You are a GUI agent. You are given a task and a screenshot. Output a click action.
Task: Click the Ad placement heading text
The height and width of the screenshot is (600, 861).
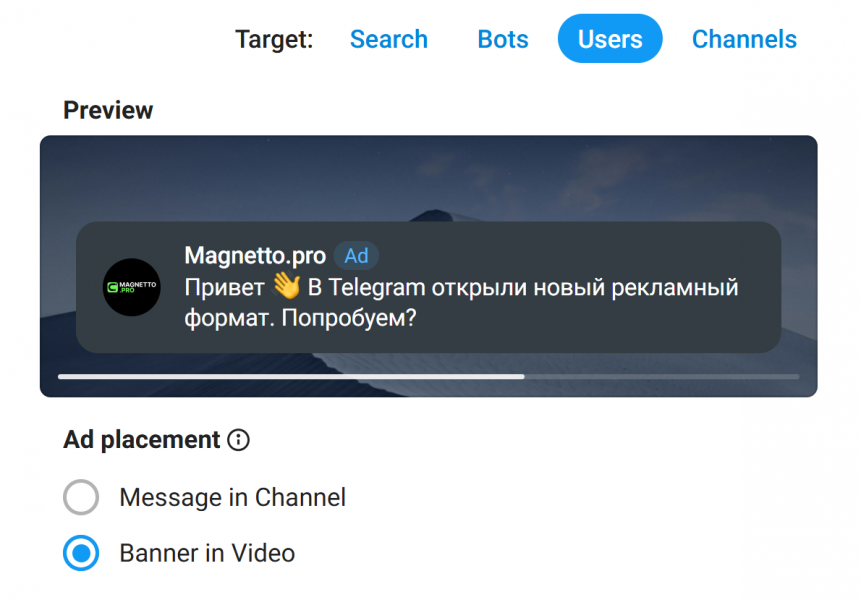(142, 440)
